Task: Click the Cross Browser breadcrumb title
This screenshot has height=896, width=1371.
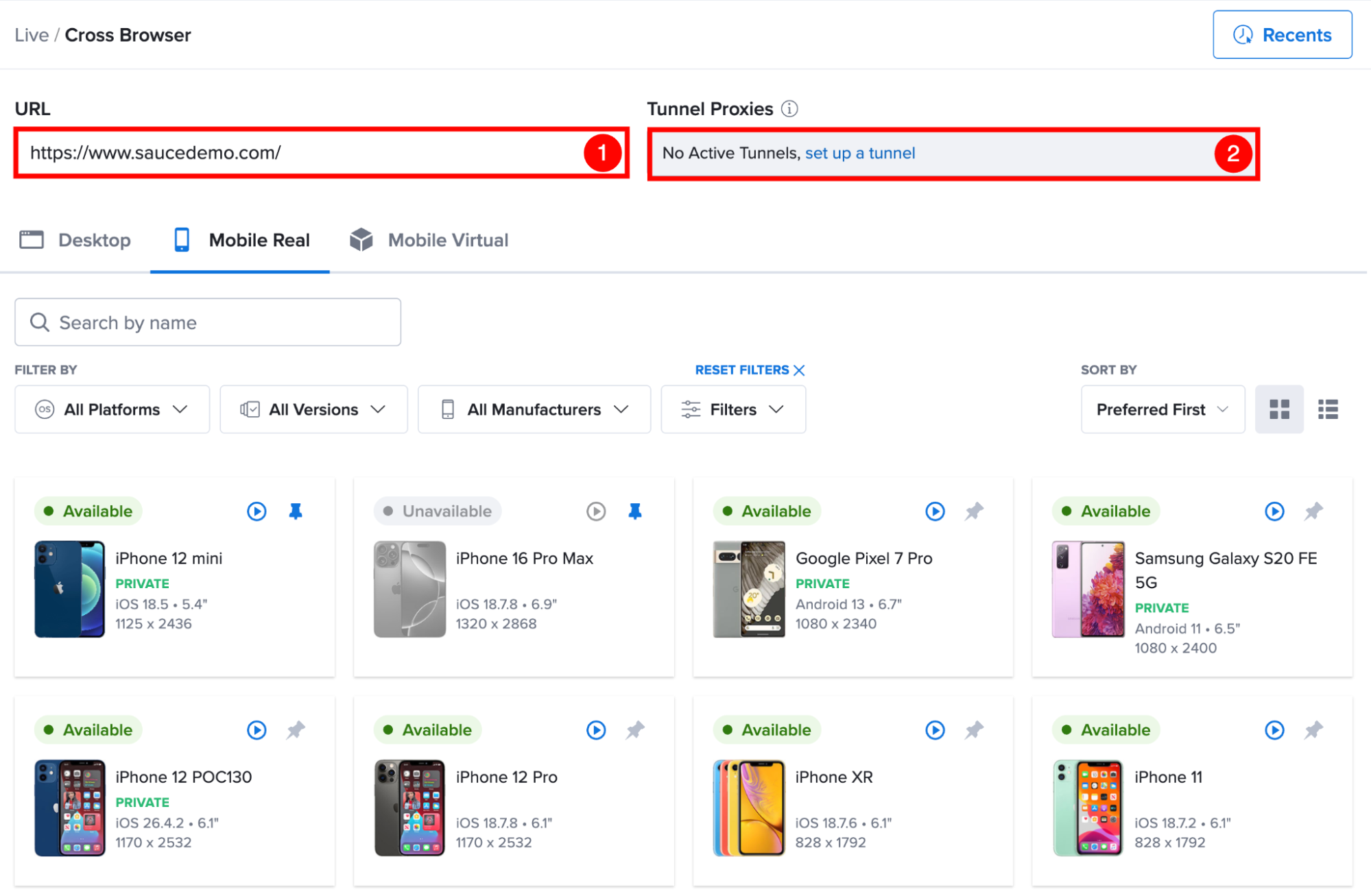Action: point(128,35)
